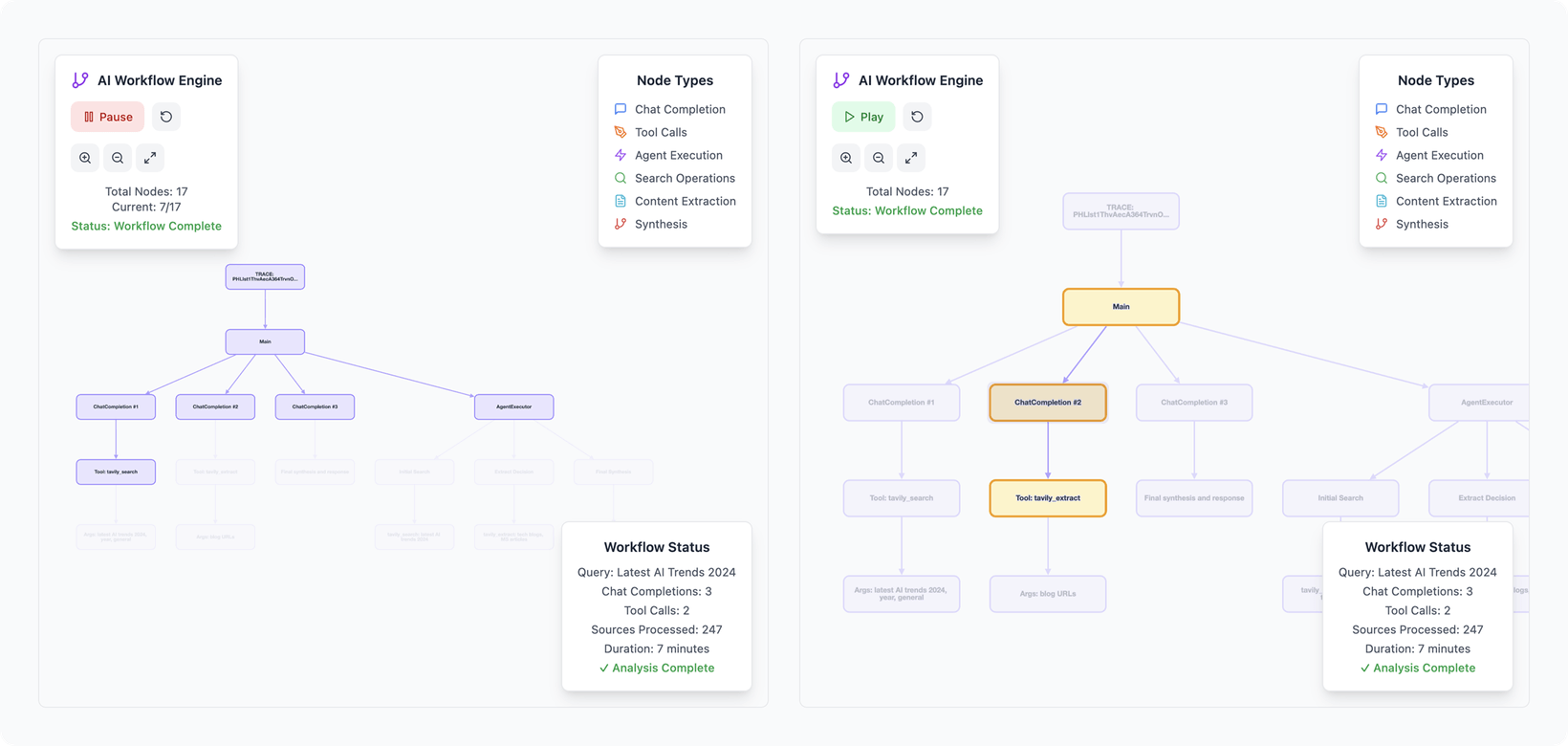Viewport: 1568px width, 746px height.
Task: Click the fit-view arrows icon under Play
Action: tap(911, 158)
